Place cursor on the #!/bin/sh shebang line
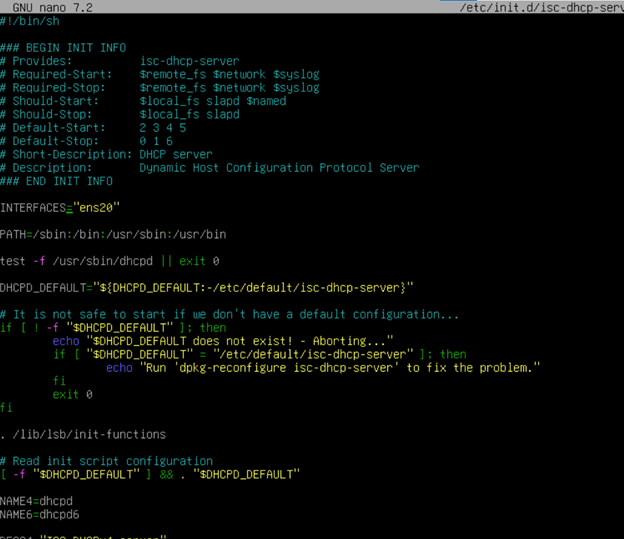624x539 pixels. point(28,20)
